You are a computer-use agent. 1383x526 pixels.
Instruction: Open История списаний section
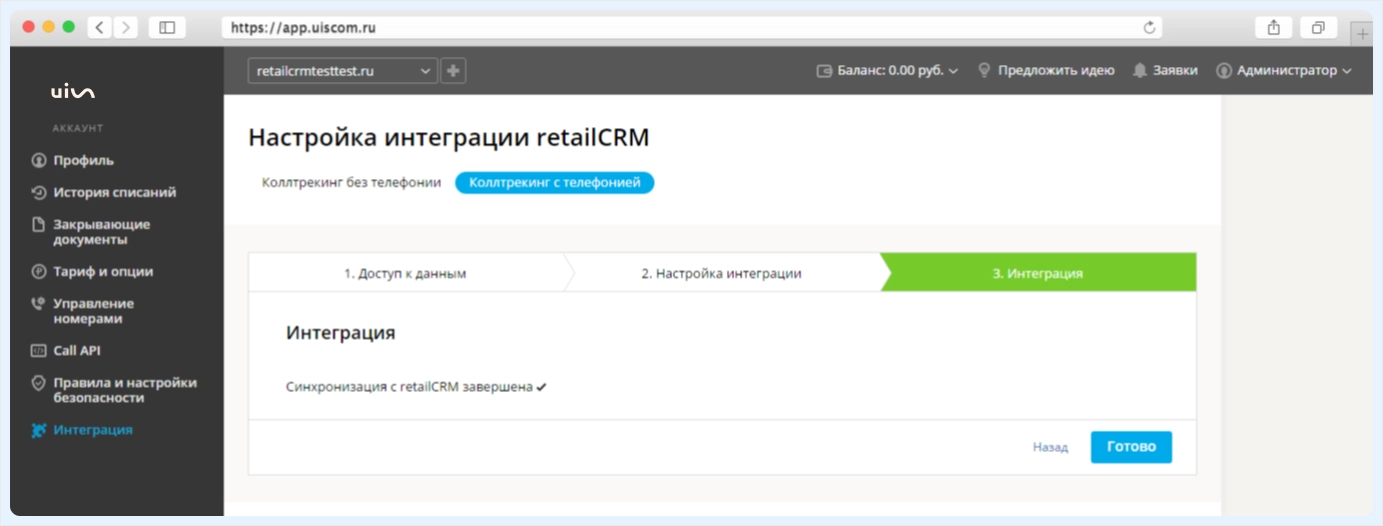pos(115,192)
